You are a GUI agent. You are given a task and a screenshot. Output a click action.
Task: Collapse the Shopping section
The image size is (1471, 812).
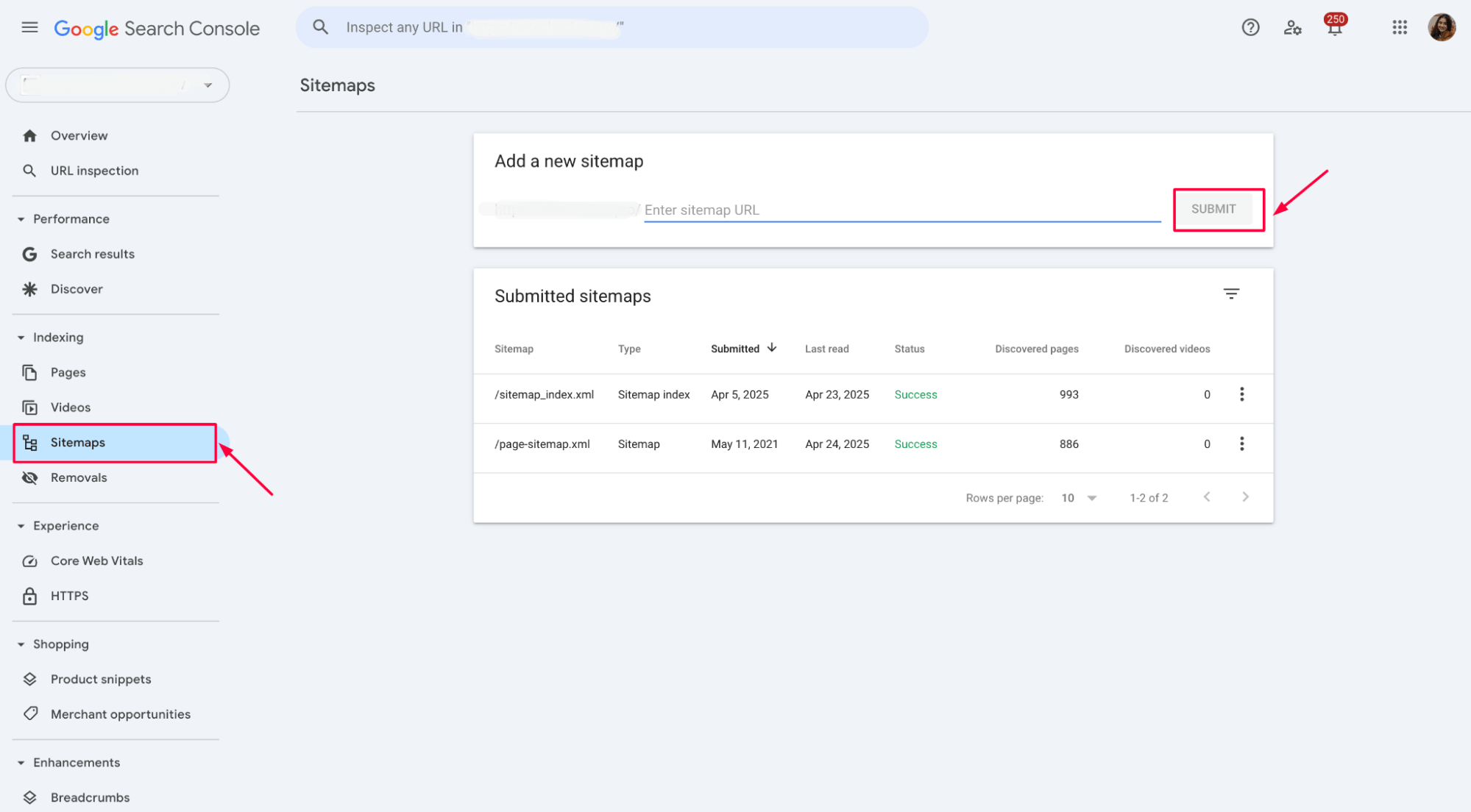(x=21, y=644)
